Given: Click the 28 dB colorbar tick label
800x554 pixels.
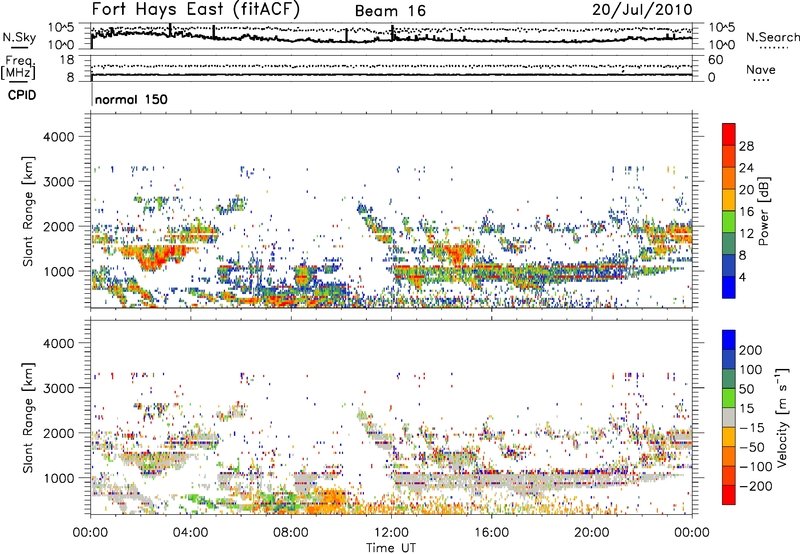Looking at the screenshot, I should pyautogui.click(x=746, y=146).
